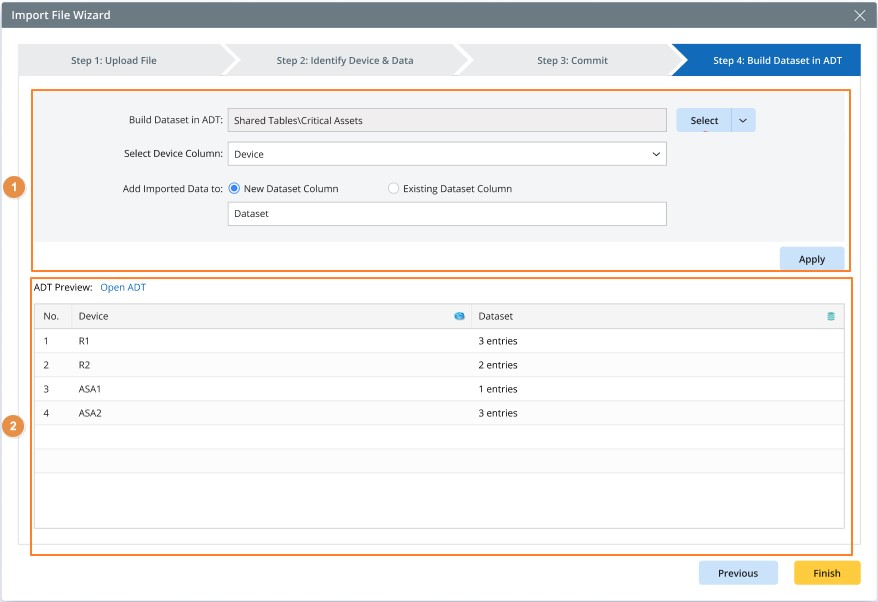Select the New Dataset Column radio button
Image resolution: width=878 pixels, height=602 pixels.
pyautogui.click(x=235, y=188)
